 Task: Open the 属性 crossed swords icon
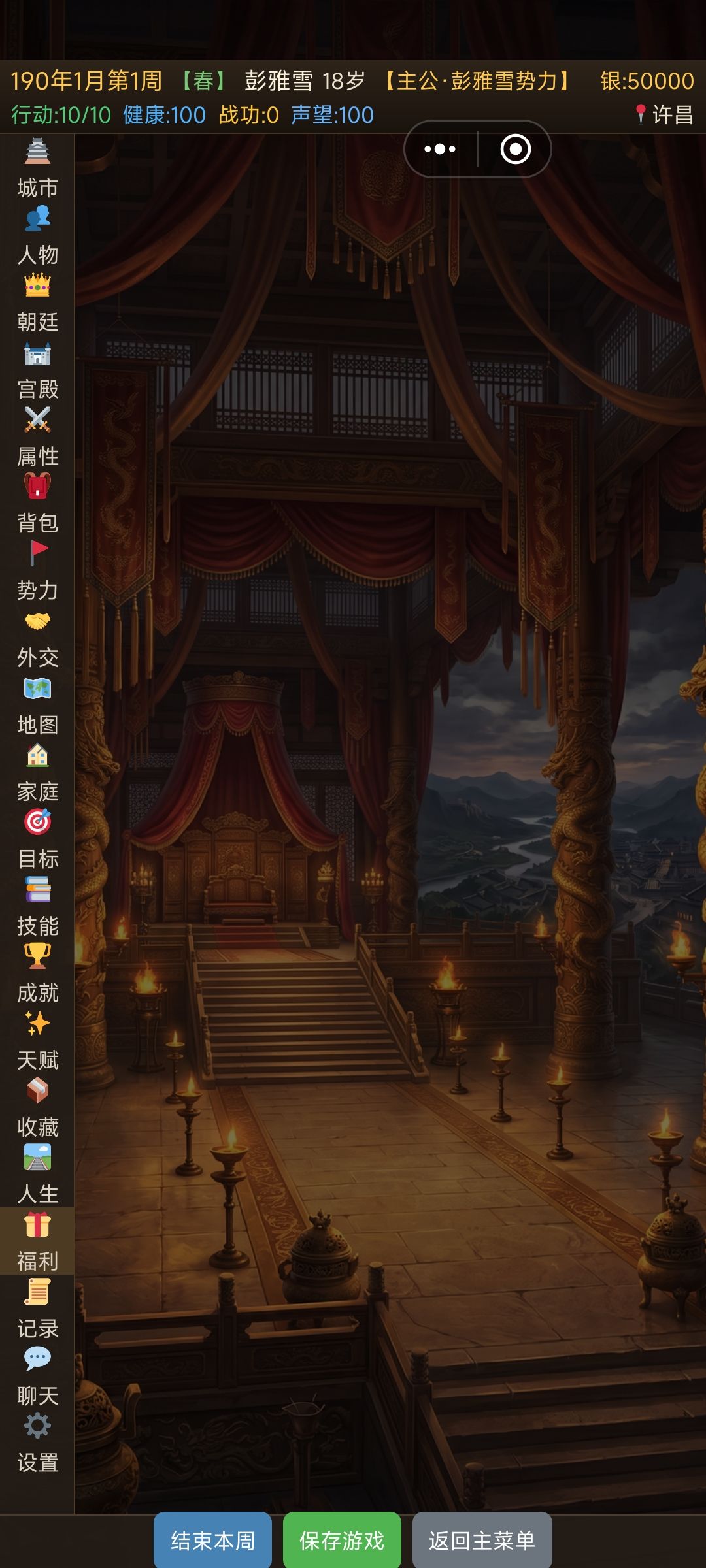[37, 419]
